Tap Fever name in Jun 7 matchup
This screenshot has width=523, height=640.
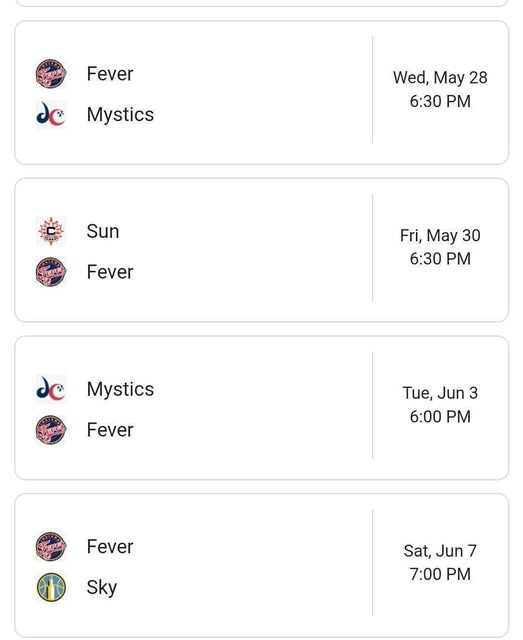click(110, 547)
